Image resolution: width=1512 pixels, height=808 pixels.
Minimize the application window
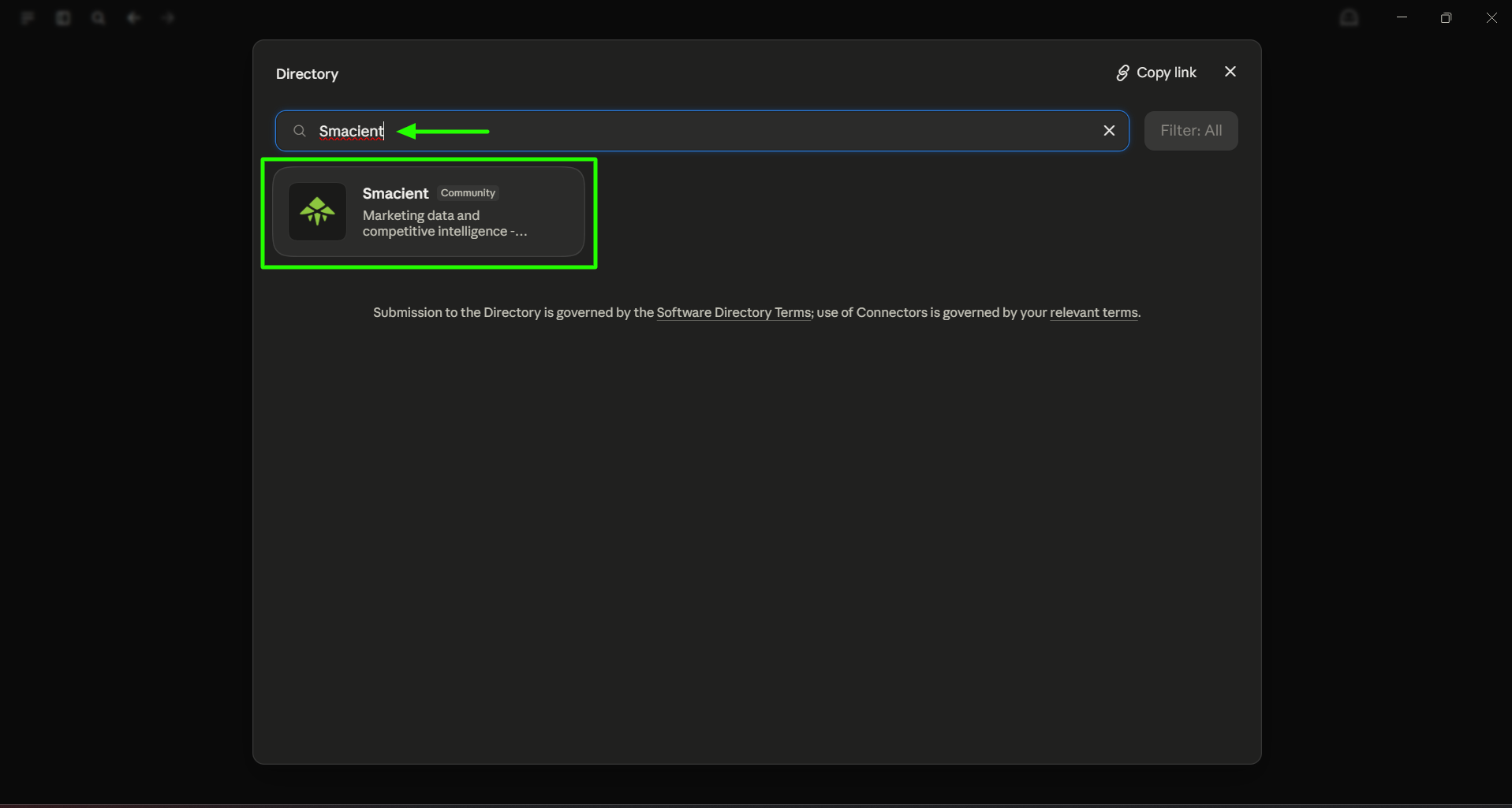tap(1402, 17)
